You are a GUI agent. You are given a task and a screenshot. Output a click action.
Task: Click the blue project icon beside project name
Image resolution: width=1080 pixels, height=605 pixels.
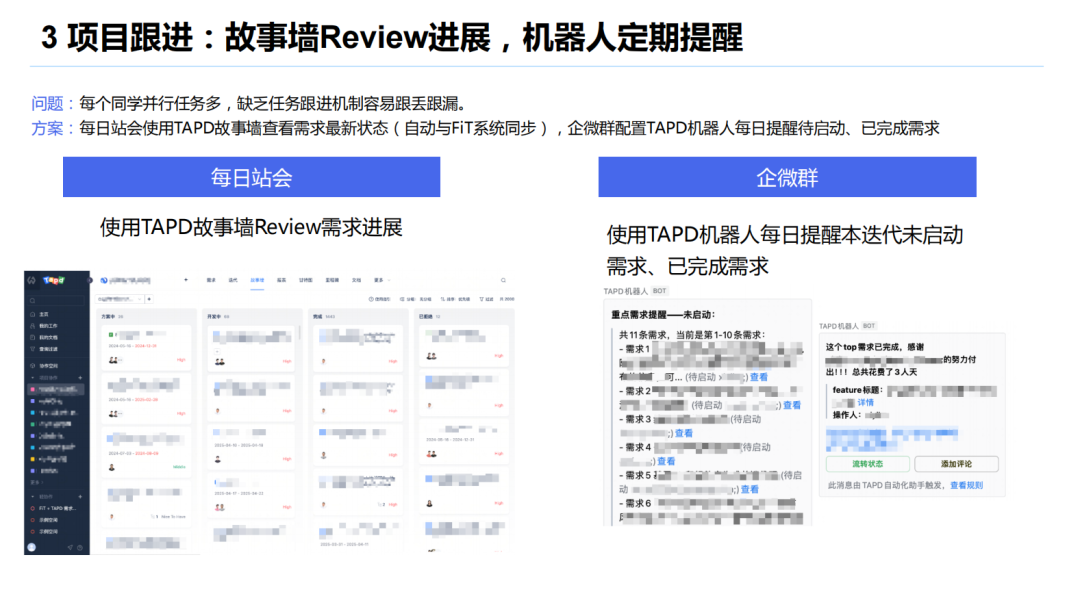tap(104, 280)
